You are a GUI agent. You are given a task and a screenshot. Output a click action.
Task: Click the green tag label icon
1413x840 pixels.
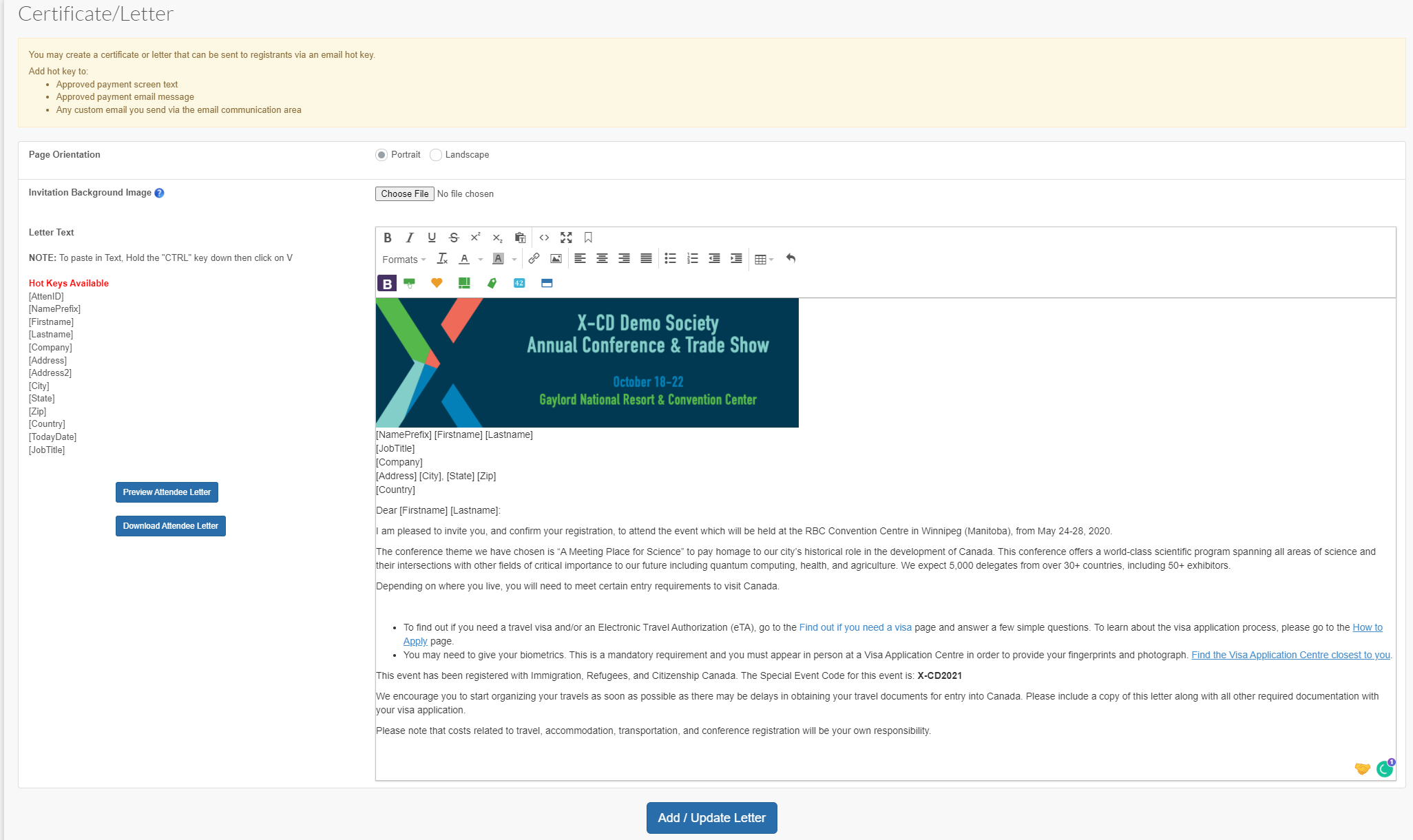(492, 283)
